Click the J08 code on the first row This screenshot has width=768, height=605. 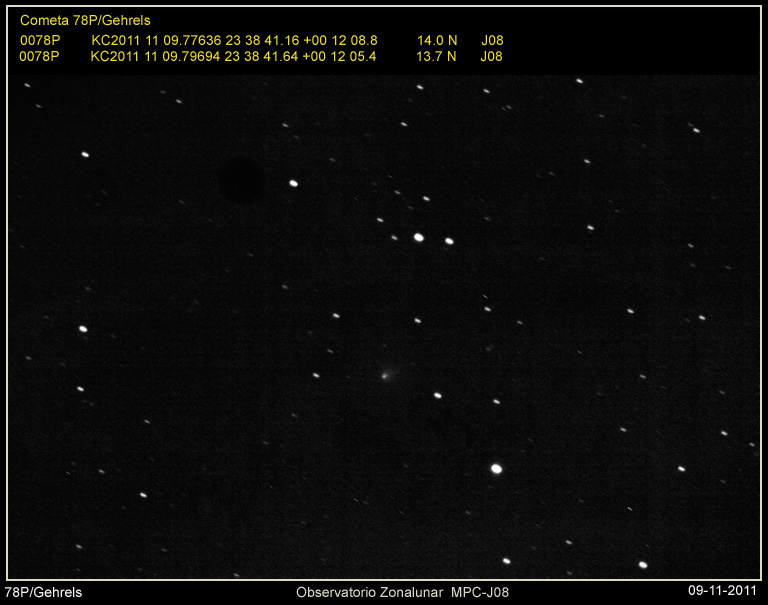[492, 40]
